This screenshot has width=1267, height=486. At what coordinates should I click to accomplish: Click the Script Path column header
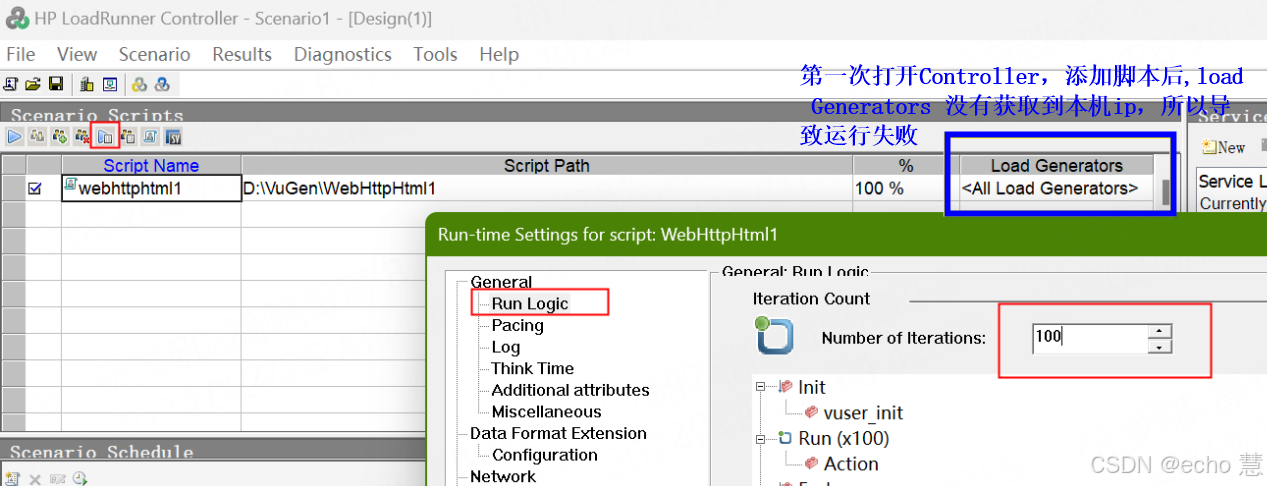546,165
